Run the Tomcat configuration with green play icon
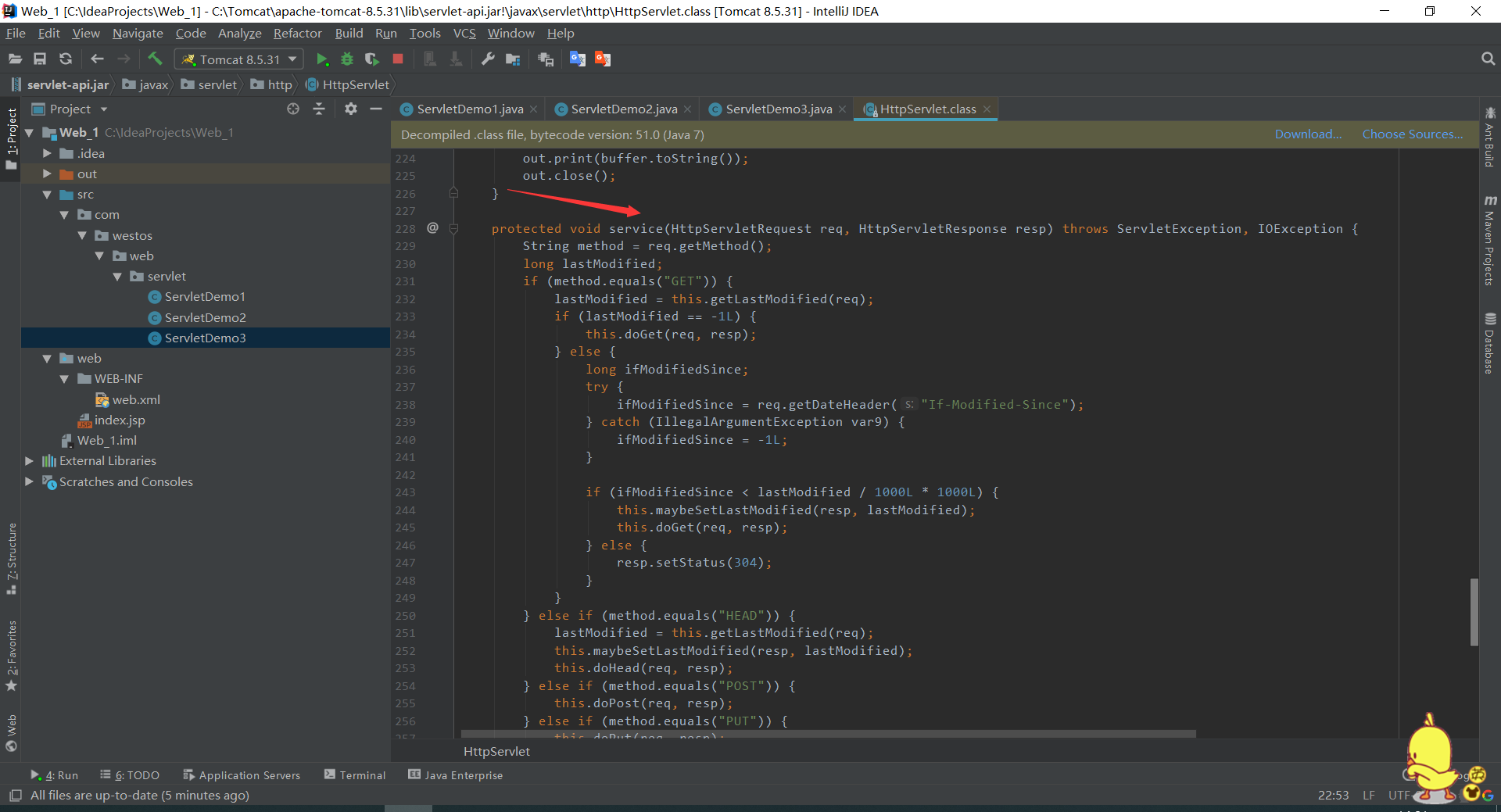 click(322, 59)
